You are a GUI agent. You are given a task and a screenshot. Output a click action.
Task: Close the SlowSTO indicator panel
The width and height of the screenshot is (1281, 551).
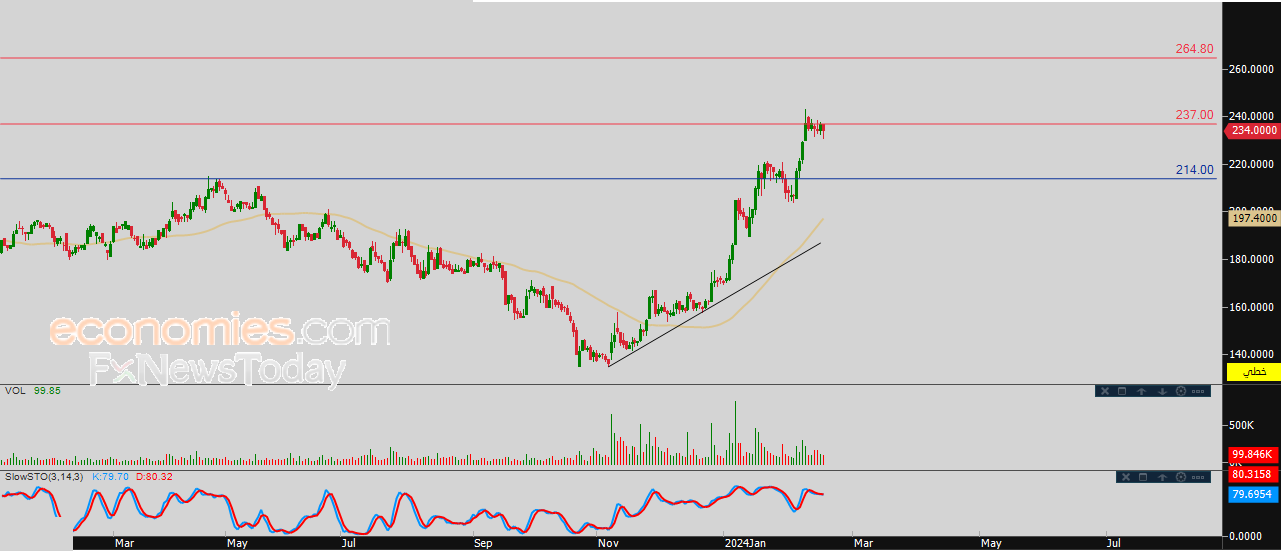coord(1126,477)
